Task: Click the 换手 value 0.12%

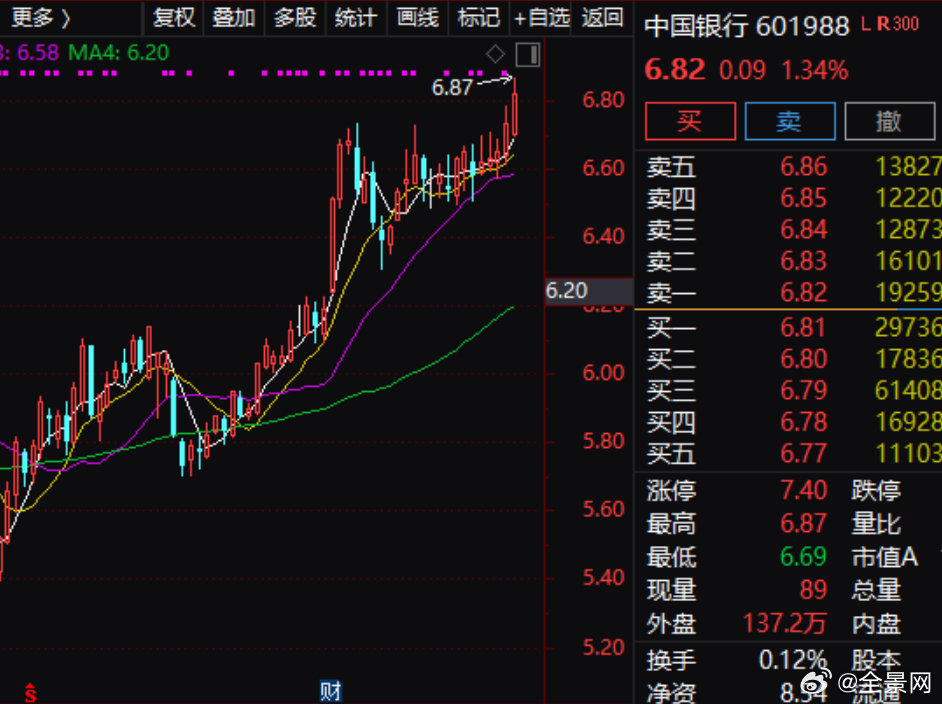Action: 793,660
